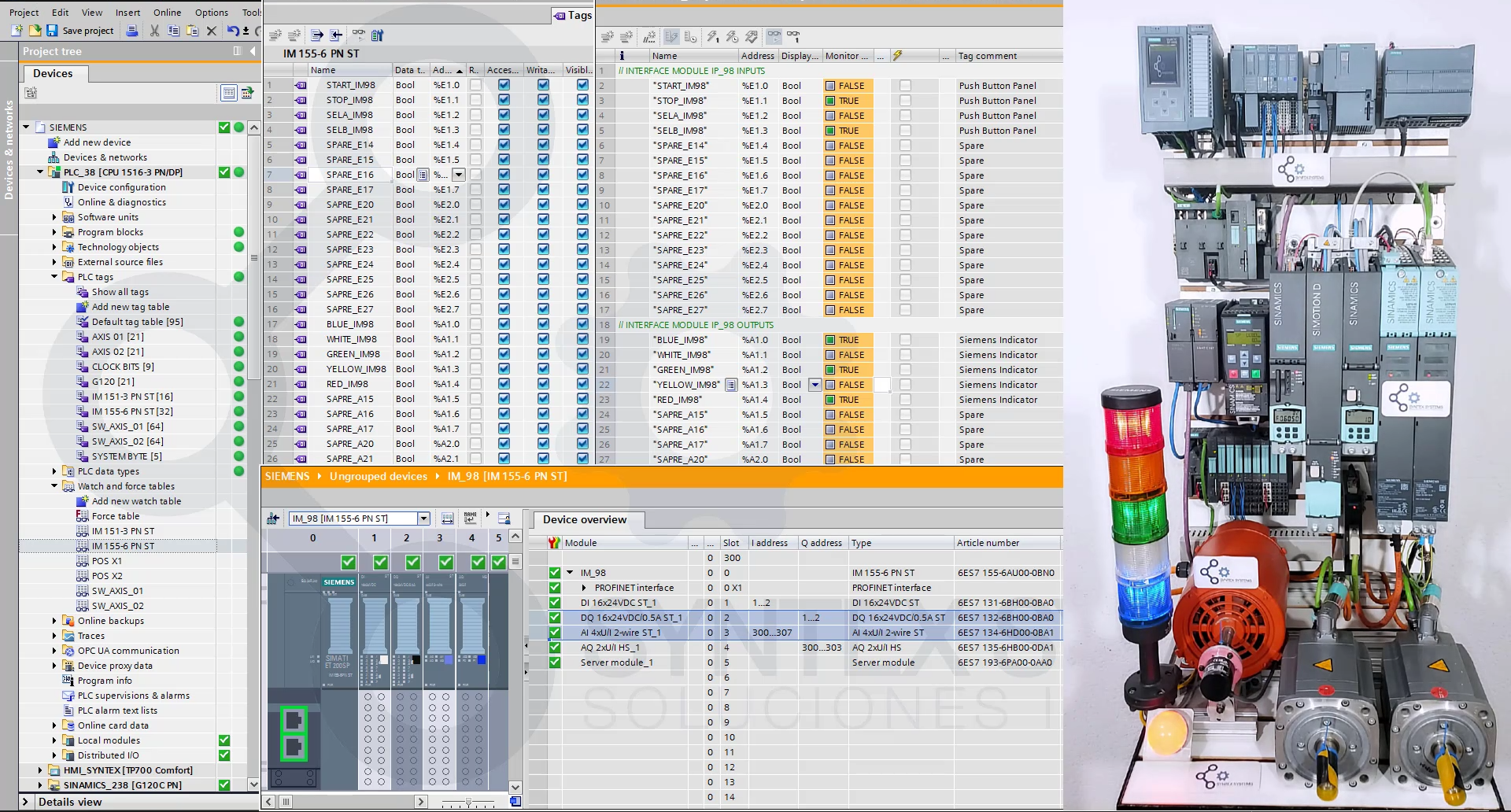Paste from clipboard with the paste icon
Screen dimensions: 1511x812
(192, 31)
